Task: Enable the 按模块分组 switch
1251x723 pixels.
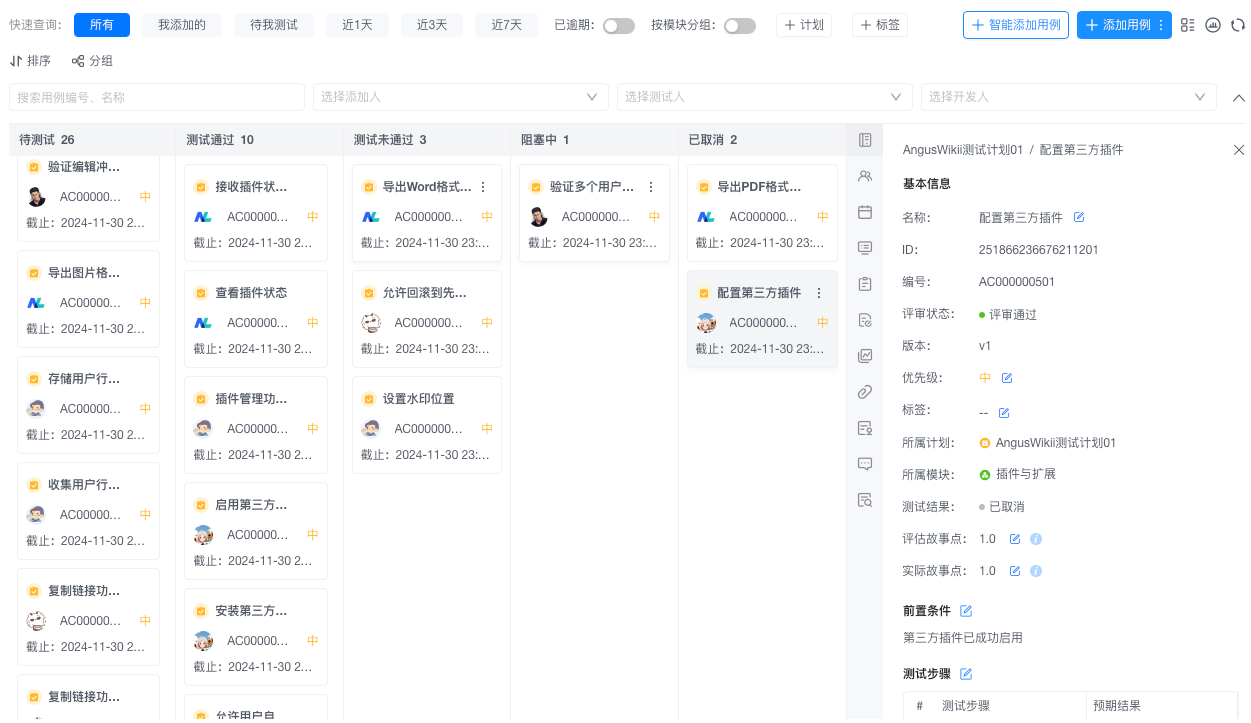Action: (x=740, y=25)
